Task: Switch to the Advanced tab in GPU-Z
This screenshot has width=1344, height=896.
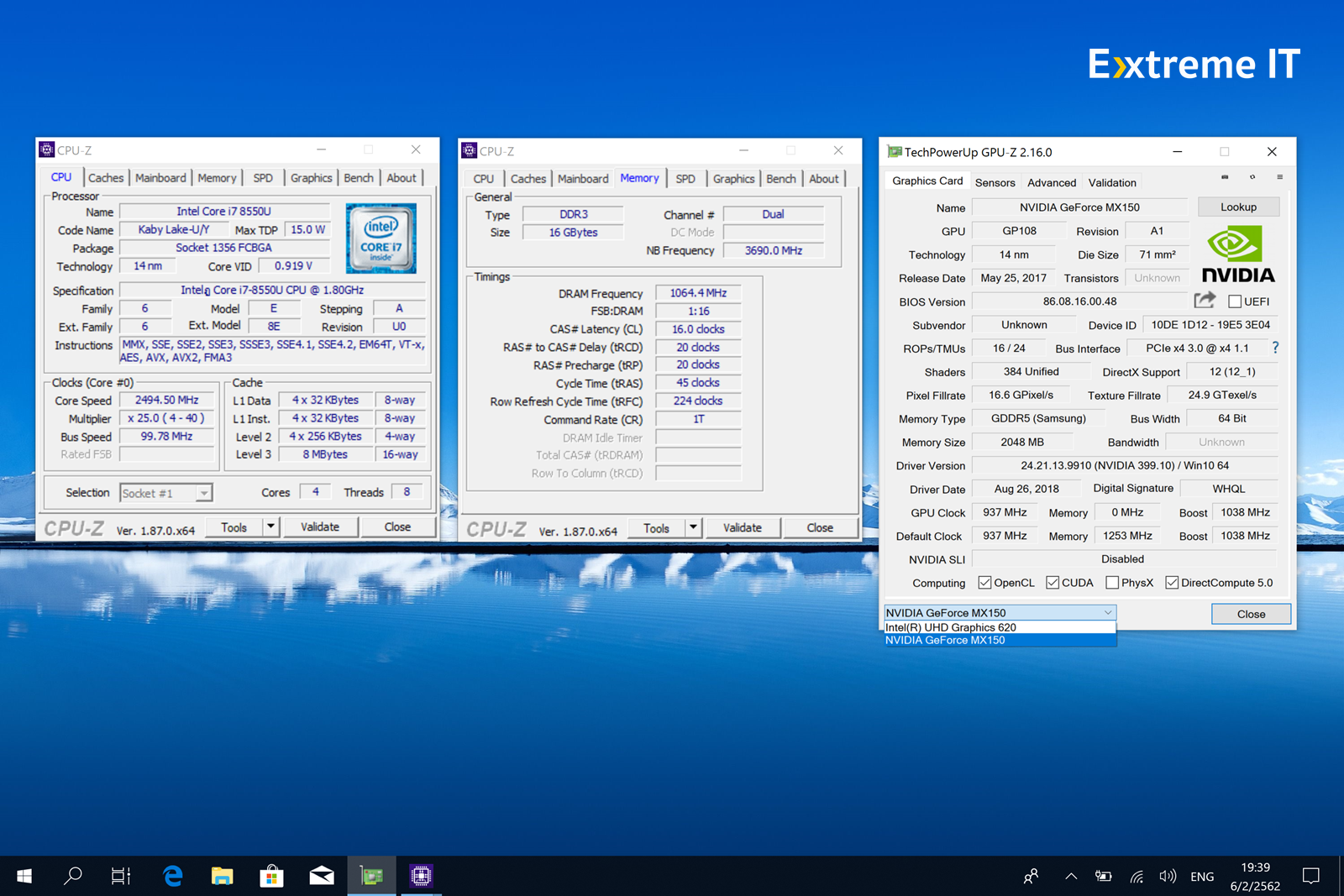Action: [1052, 182]
